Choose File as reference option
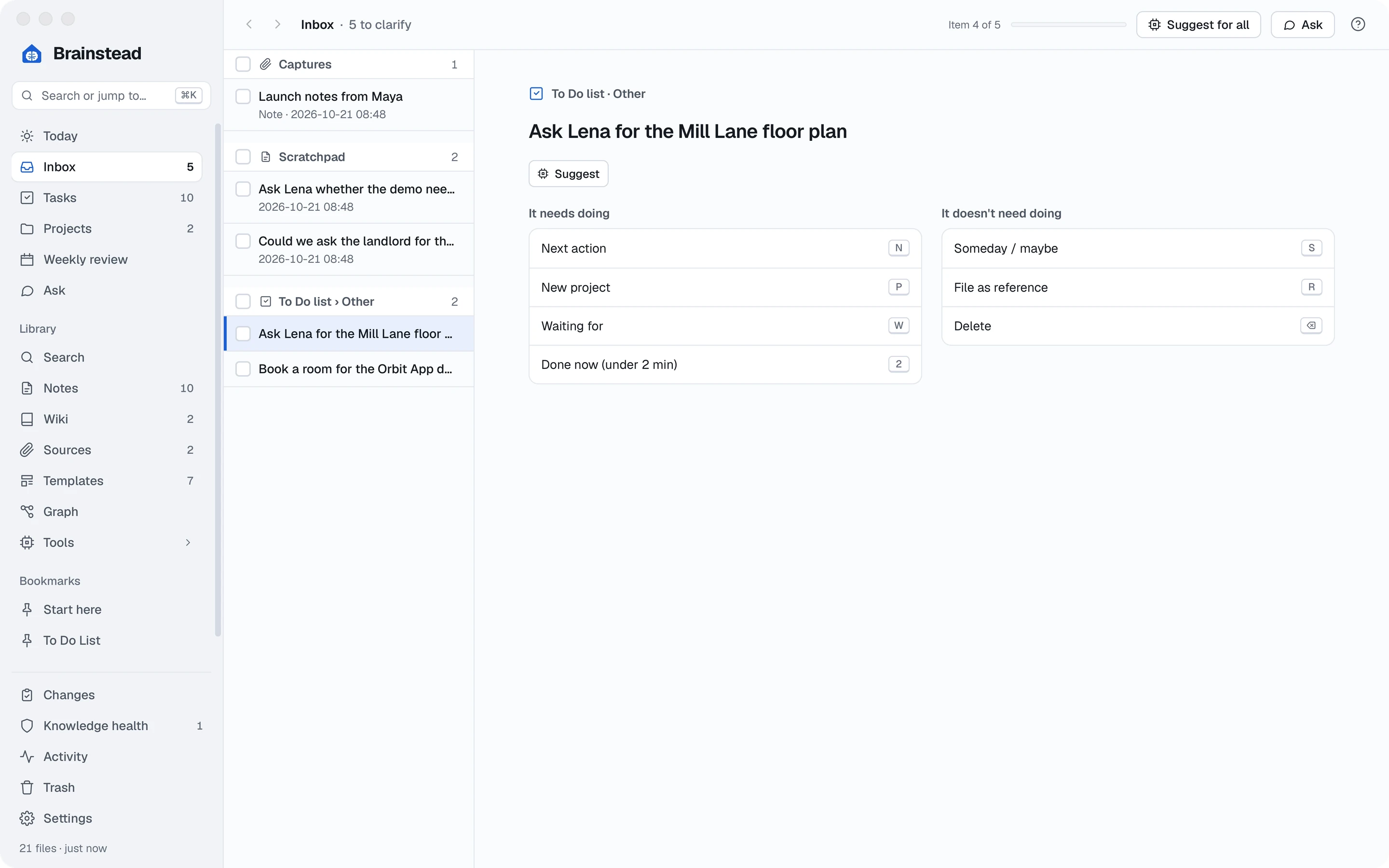 point(1138,287)
